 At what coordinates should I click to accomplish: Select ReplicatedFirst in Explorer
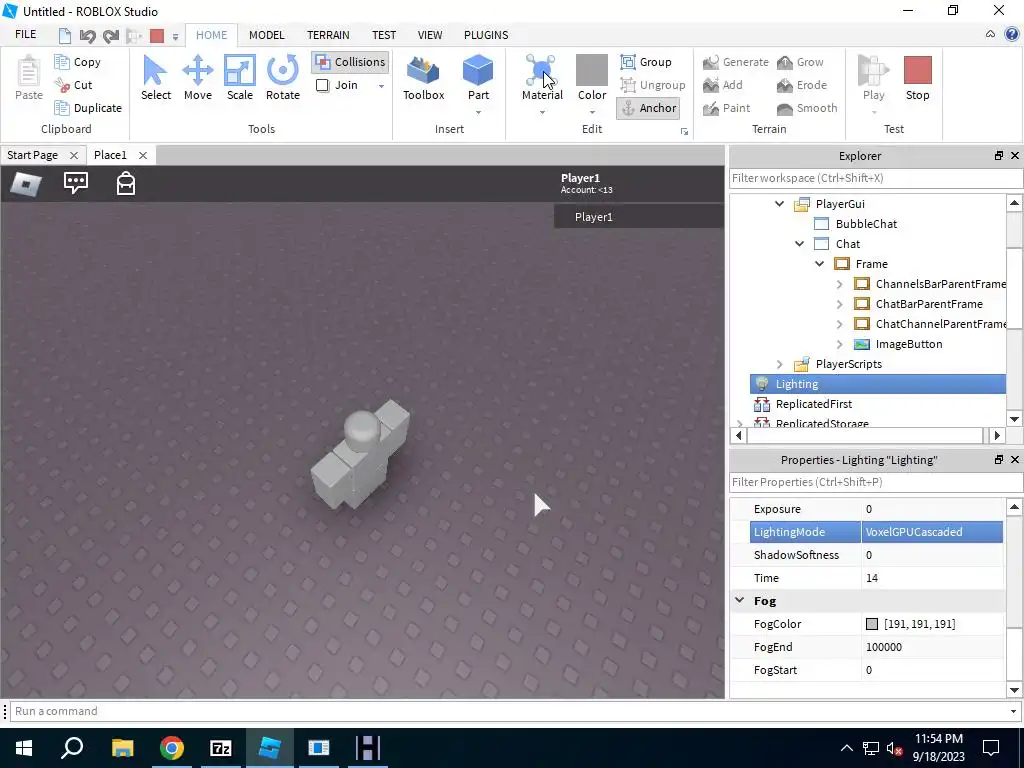tap(813, 404)
